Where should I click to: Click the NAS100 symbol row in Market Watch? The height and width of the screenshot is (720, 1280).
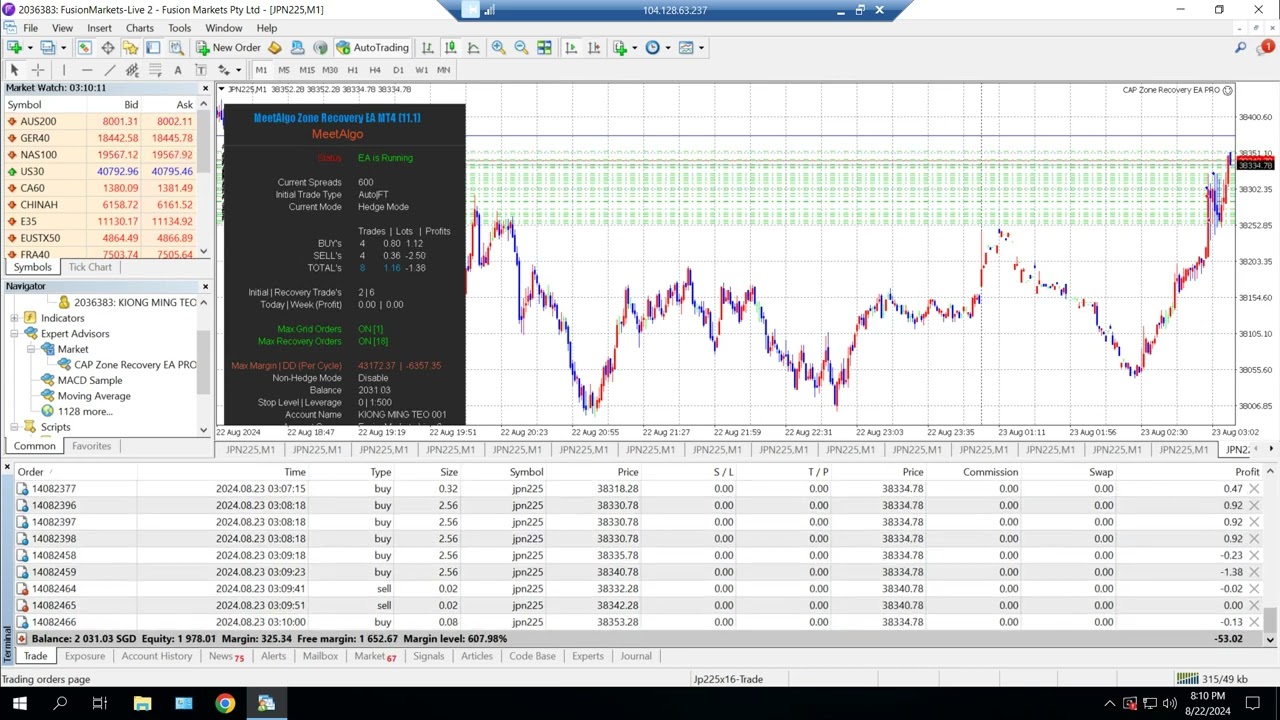point(100,154)
